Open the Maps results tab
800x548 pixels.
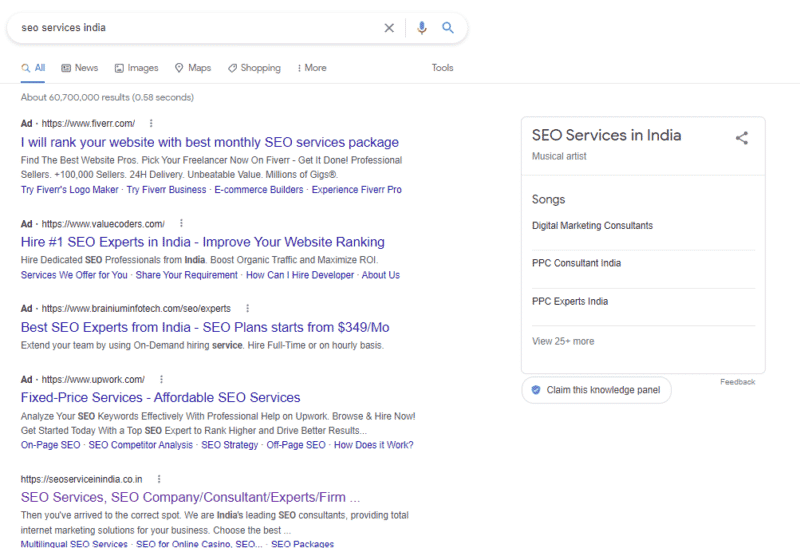(x=193, y=68)
